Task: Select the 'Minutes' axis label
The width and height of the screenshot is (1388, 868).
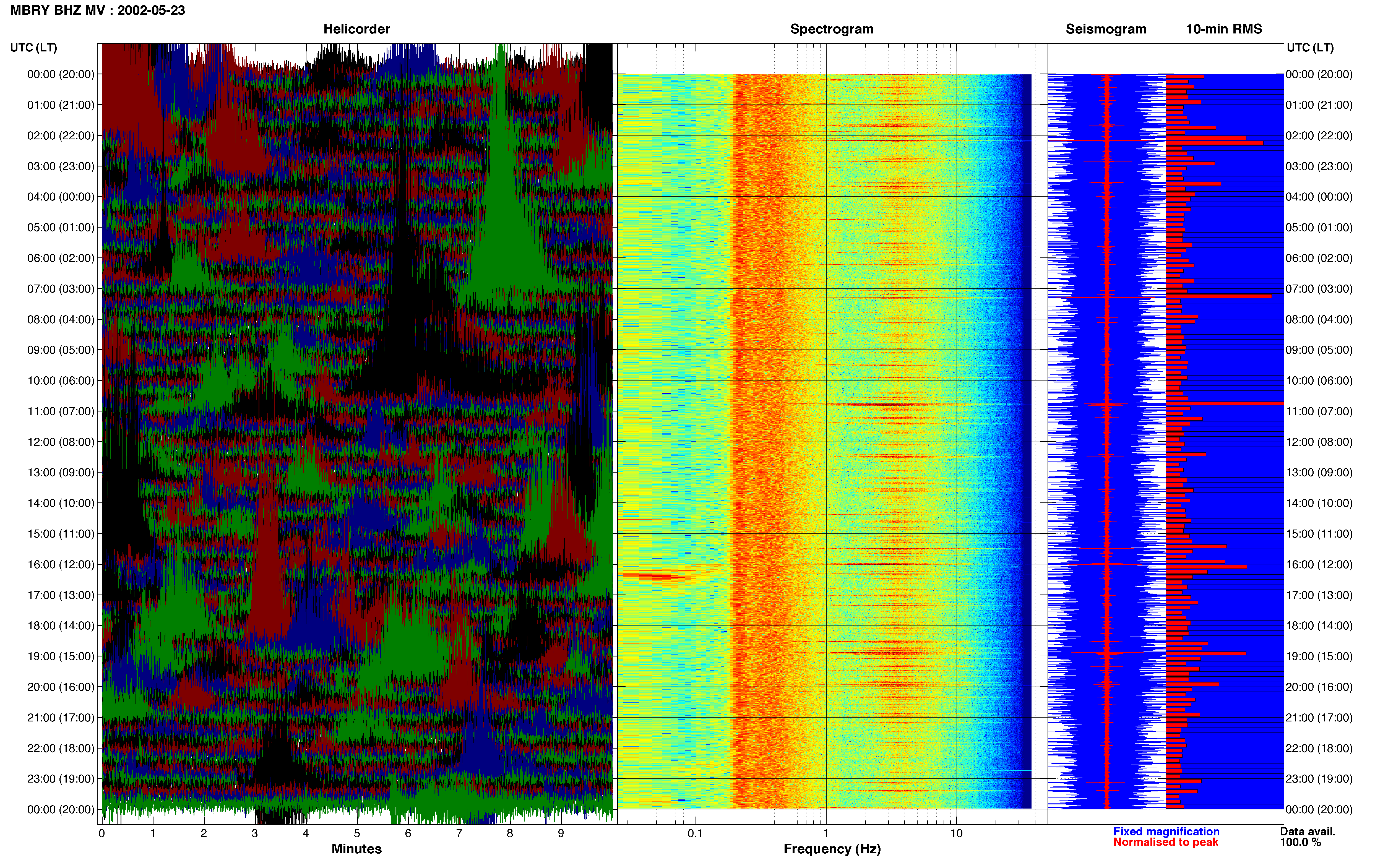Action: 356,848
